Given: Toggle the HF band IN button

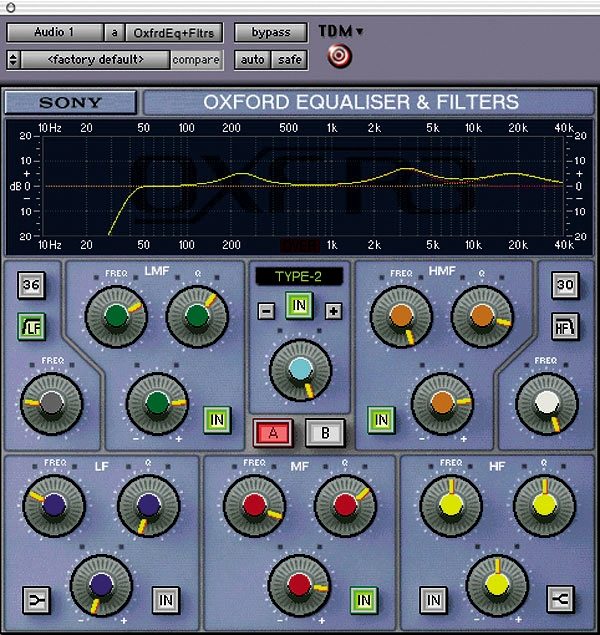Looking at the screenshot, I should [x=433, y=600].
